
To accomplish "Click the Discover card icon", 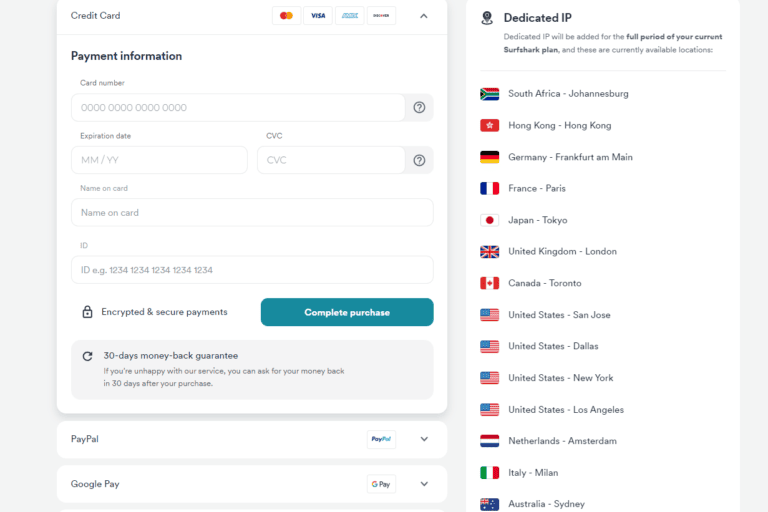I will tap(381, 16).
